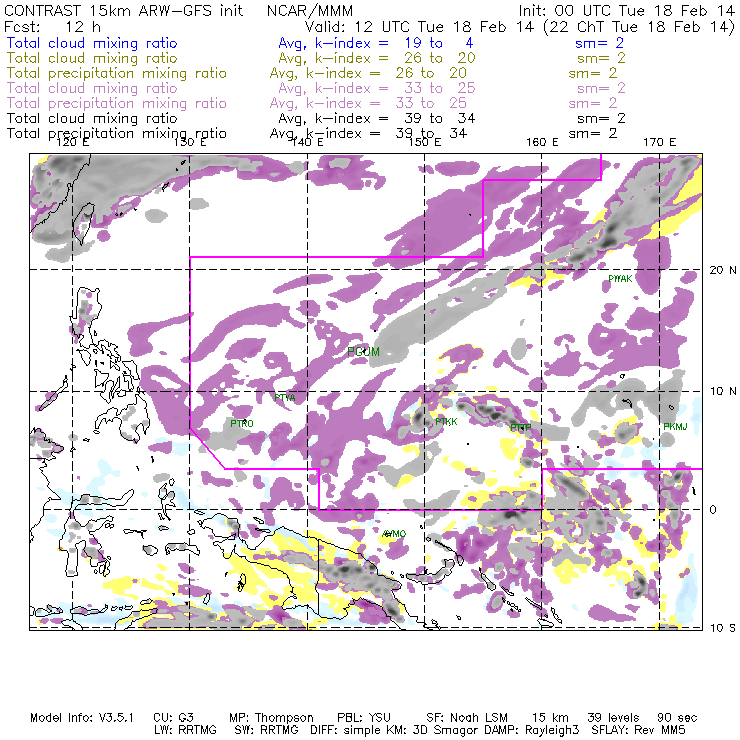Click the 'Valid: 12 UTC Tue 18 Feb 14' text
Screen dimensions: 740x740
419,26
